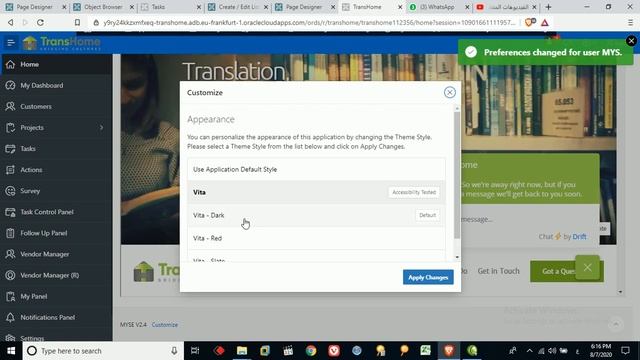Viewport: 640px width, 360px height.
Task: Click the Windows Start button
Action: 11,351
